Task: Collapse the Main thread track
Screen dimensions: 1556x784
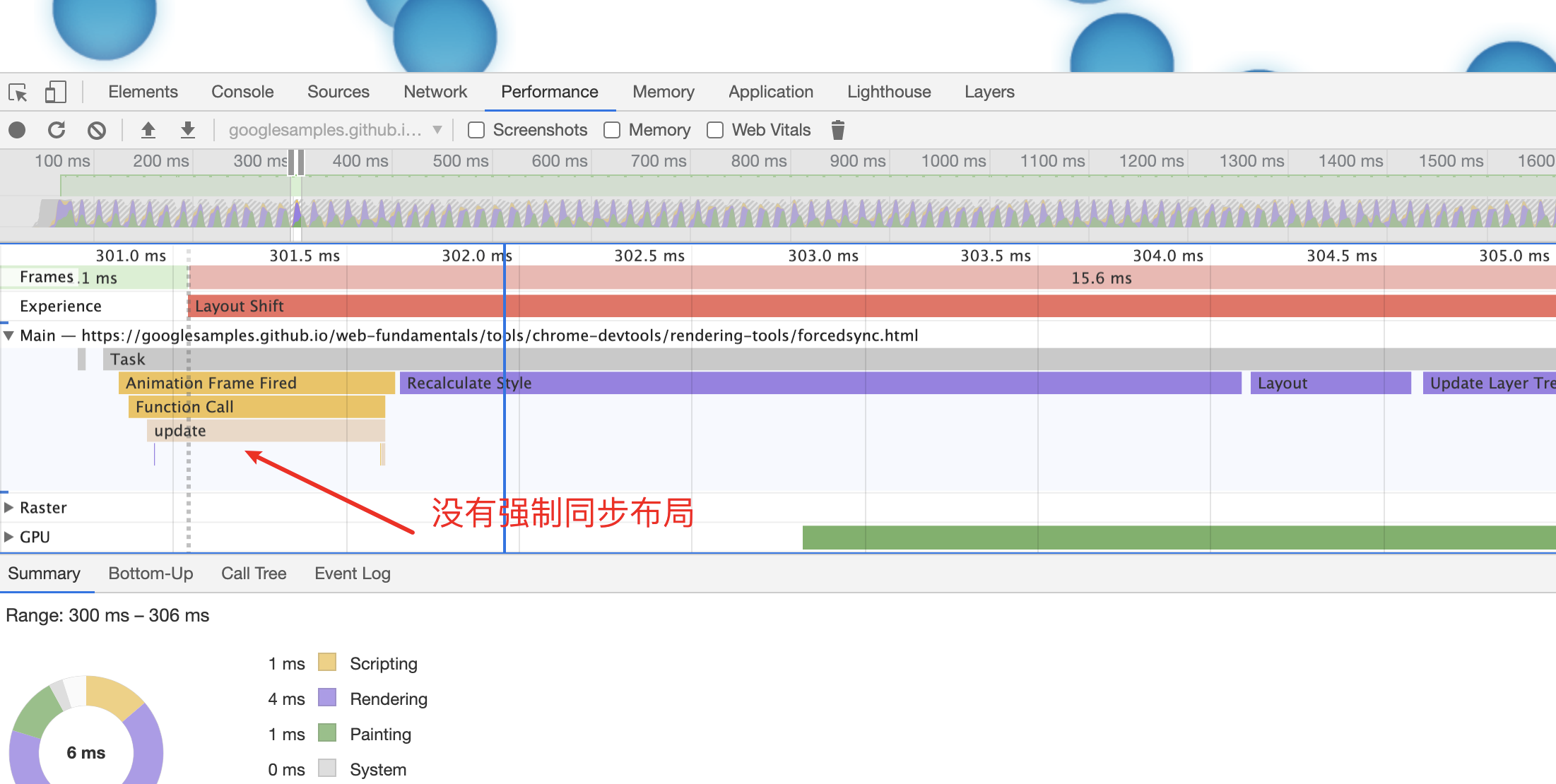Action: tap(8, 335)
